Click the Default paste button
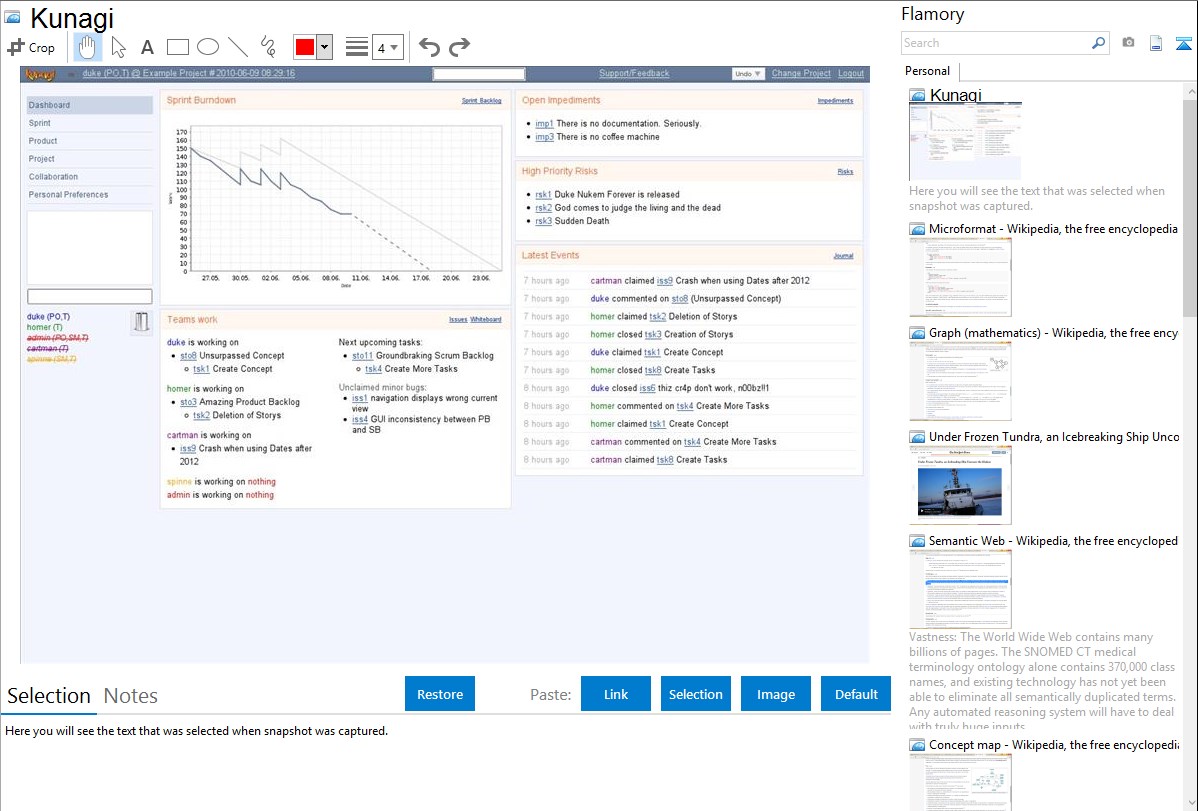Image resolution: width=1198 pixels, height=811 pixels. pyautogui.click(x=856, y=694)
